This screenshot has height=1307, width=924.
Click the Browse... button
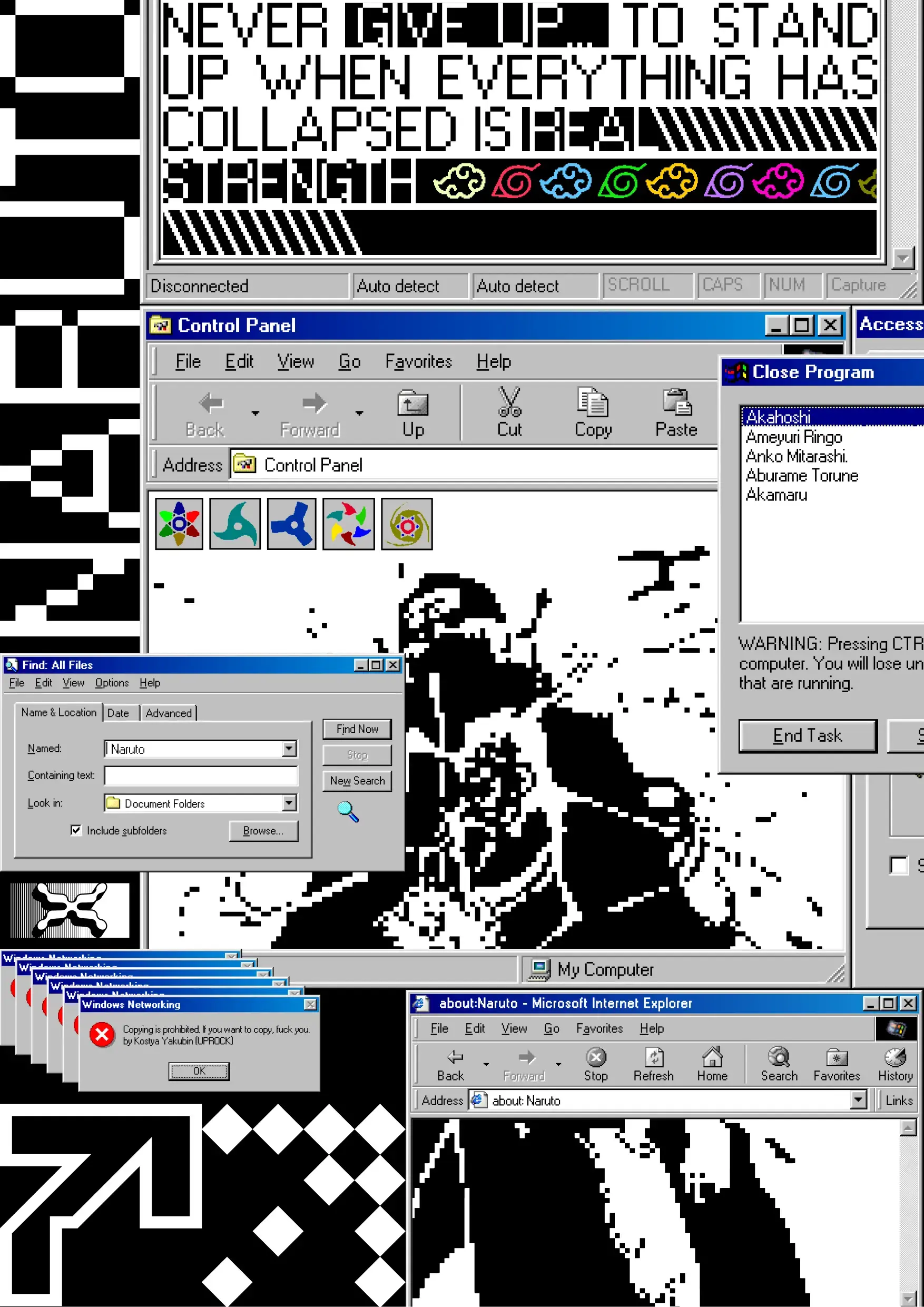(263, 831)
